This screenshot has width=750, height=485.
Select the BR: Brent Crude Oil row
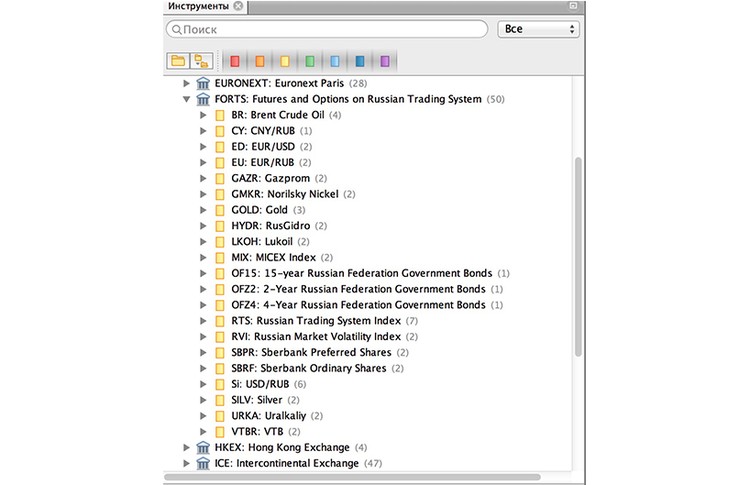(x=286, y=115)
